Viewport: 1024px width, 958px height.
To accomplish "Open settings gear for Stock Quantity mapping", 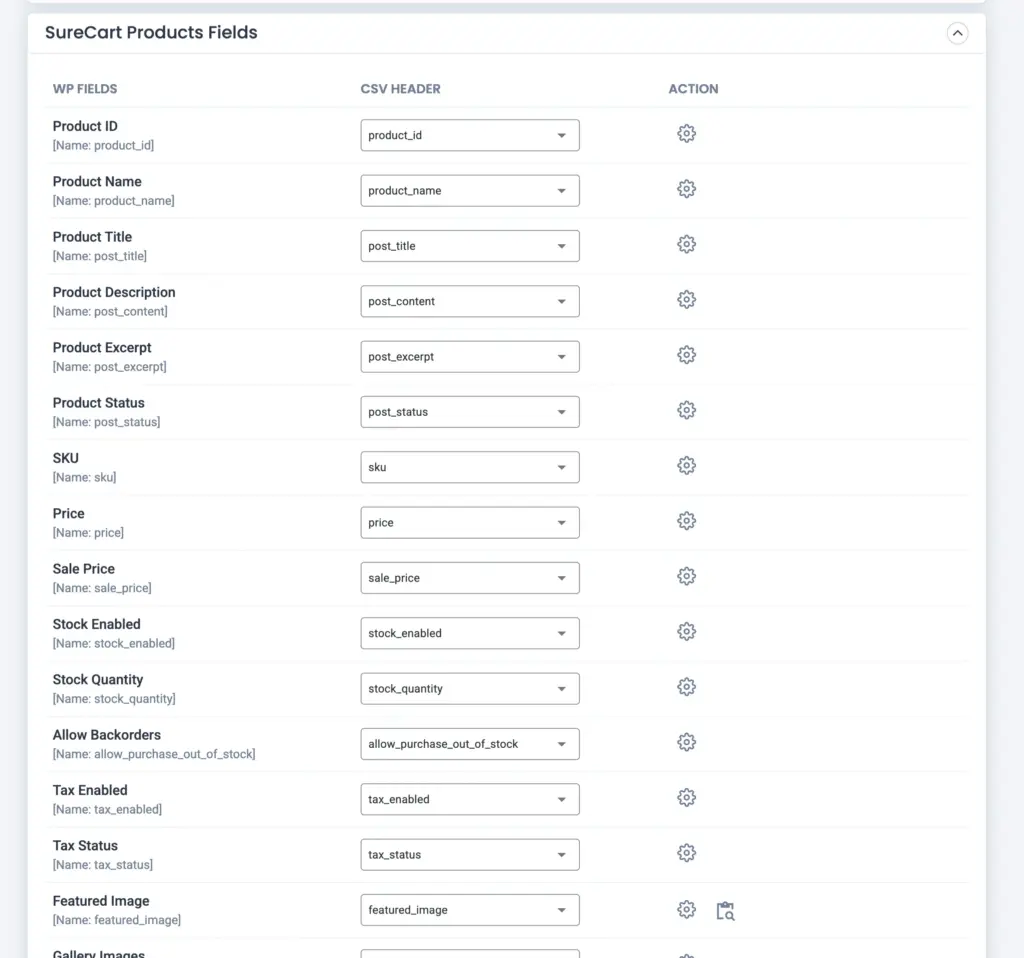I will 686,687.
